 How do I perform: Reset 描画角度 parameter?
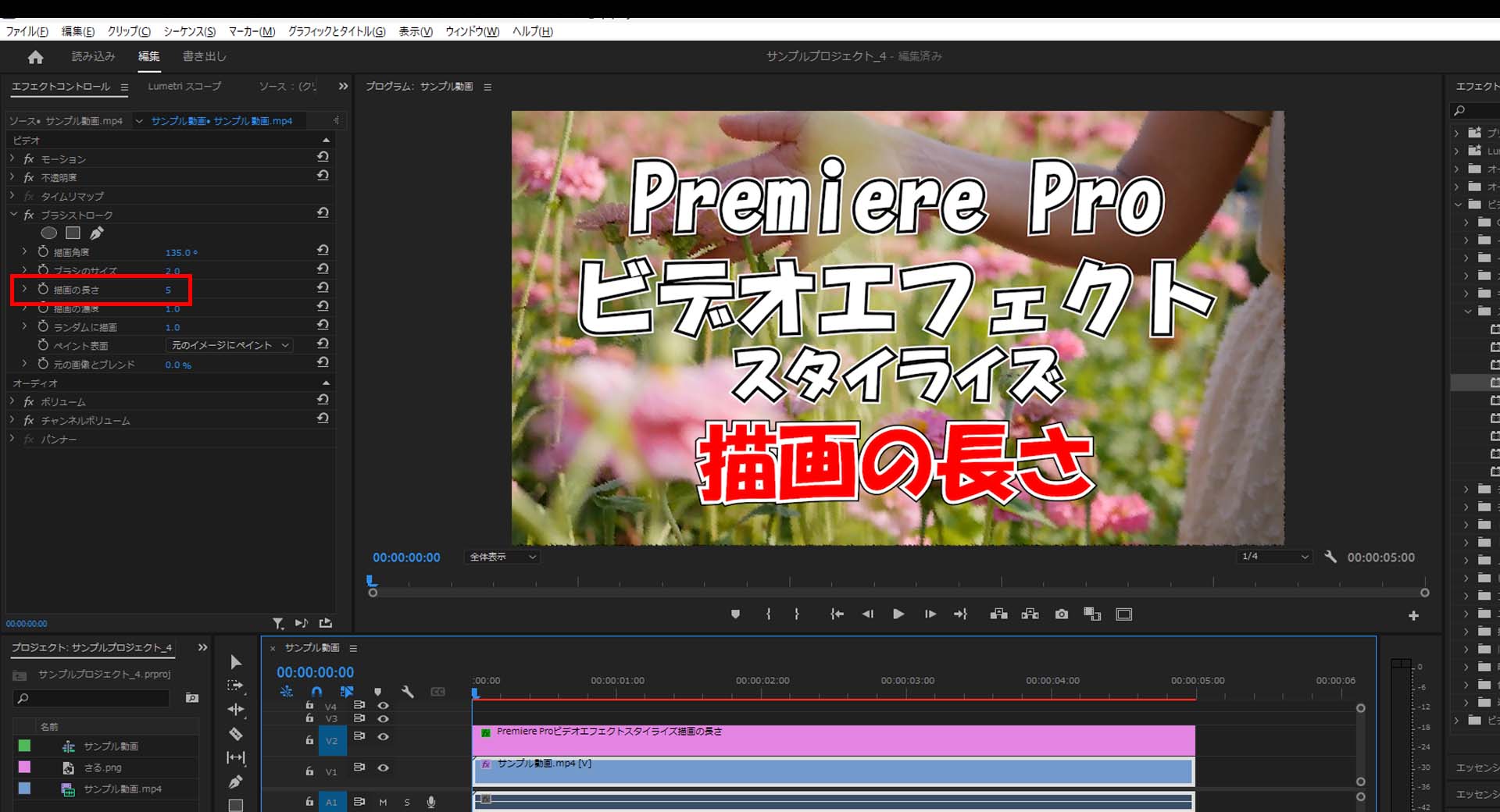(323, 251)
